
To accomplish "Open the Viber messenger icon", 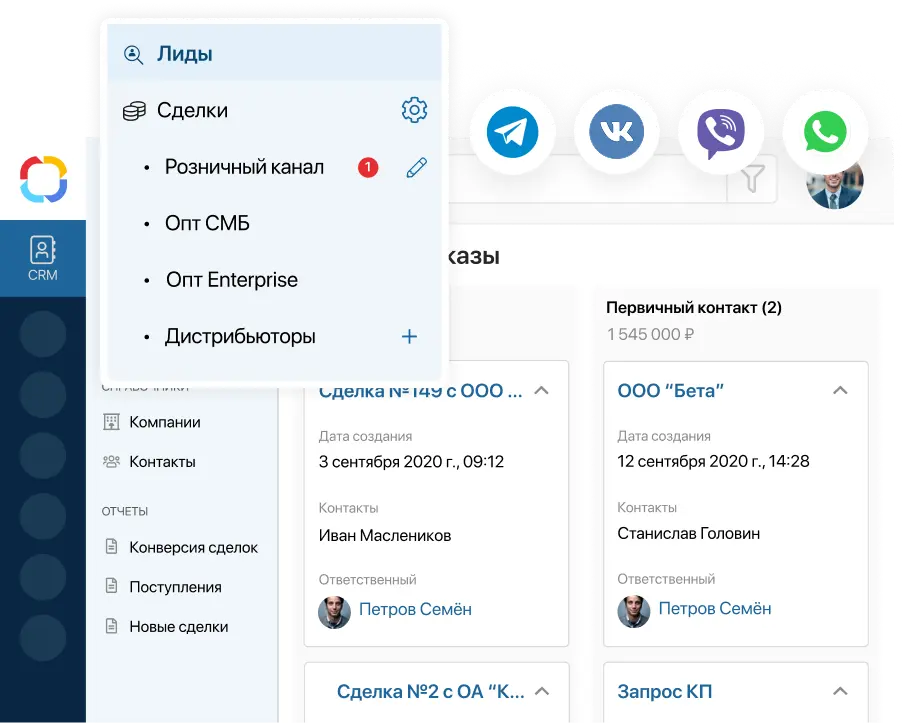I will 720,132.
